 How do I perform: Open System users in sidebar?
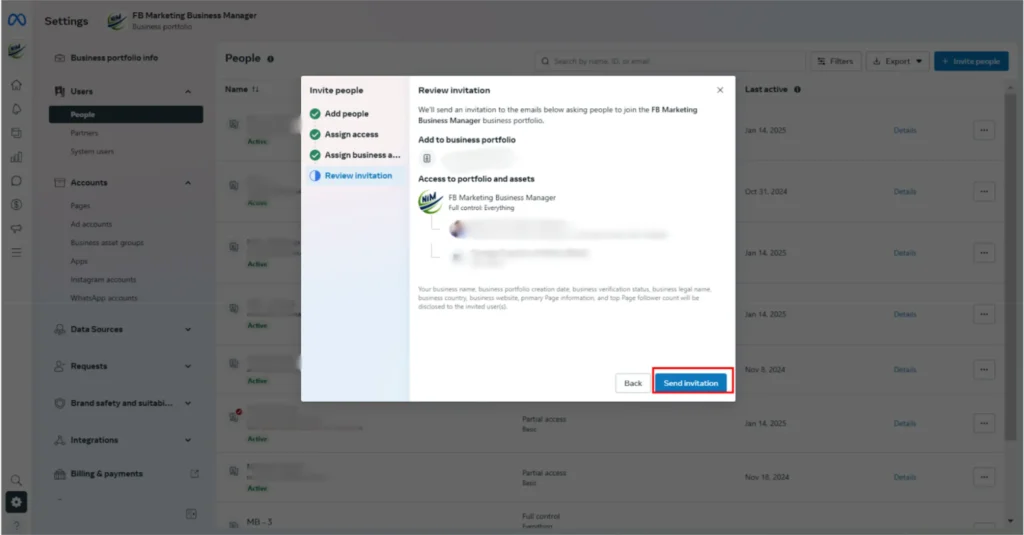tap(92, 152)
